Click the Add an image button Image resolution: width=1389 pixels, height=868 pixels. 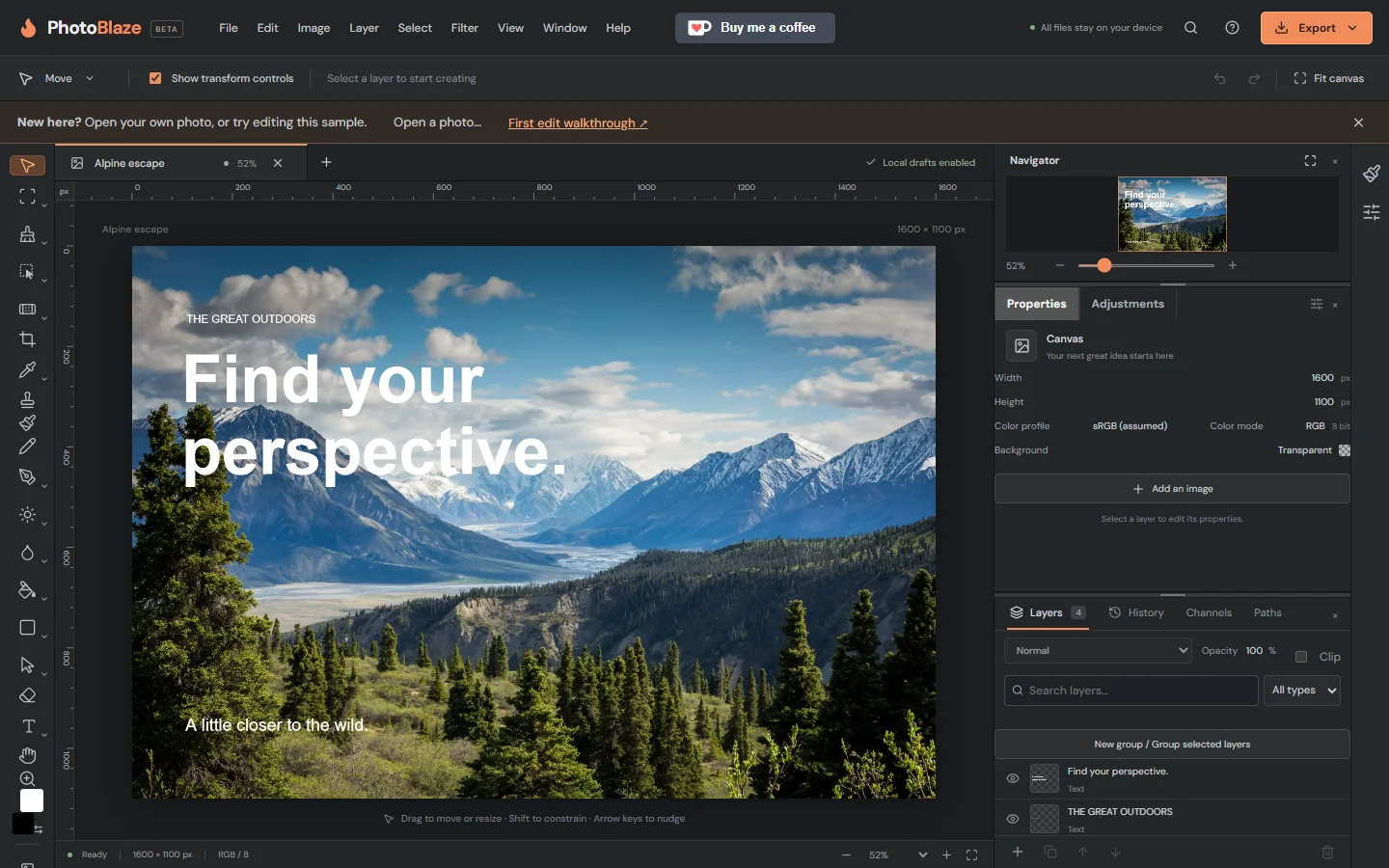tap(1172, 489)
